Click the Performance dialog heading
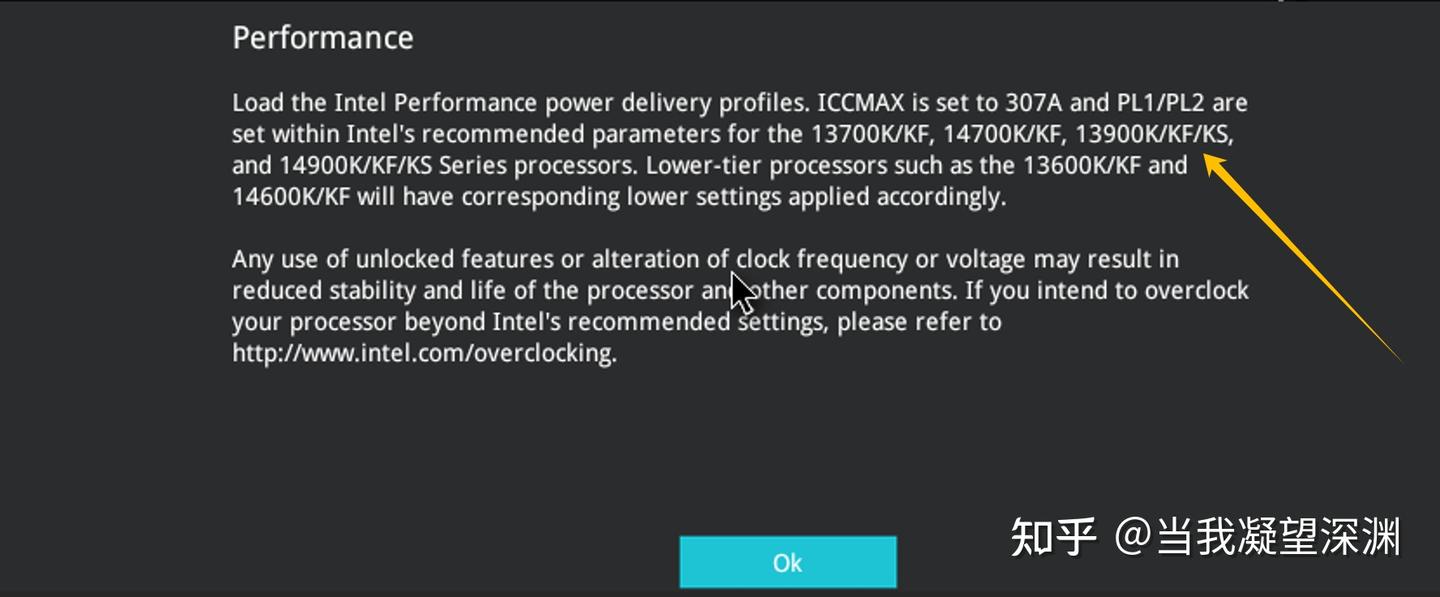 322,37
